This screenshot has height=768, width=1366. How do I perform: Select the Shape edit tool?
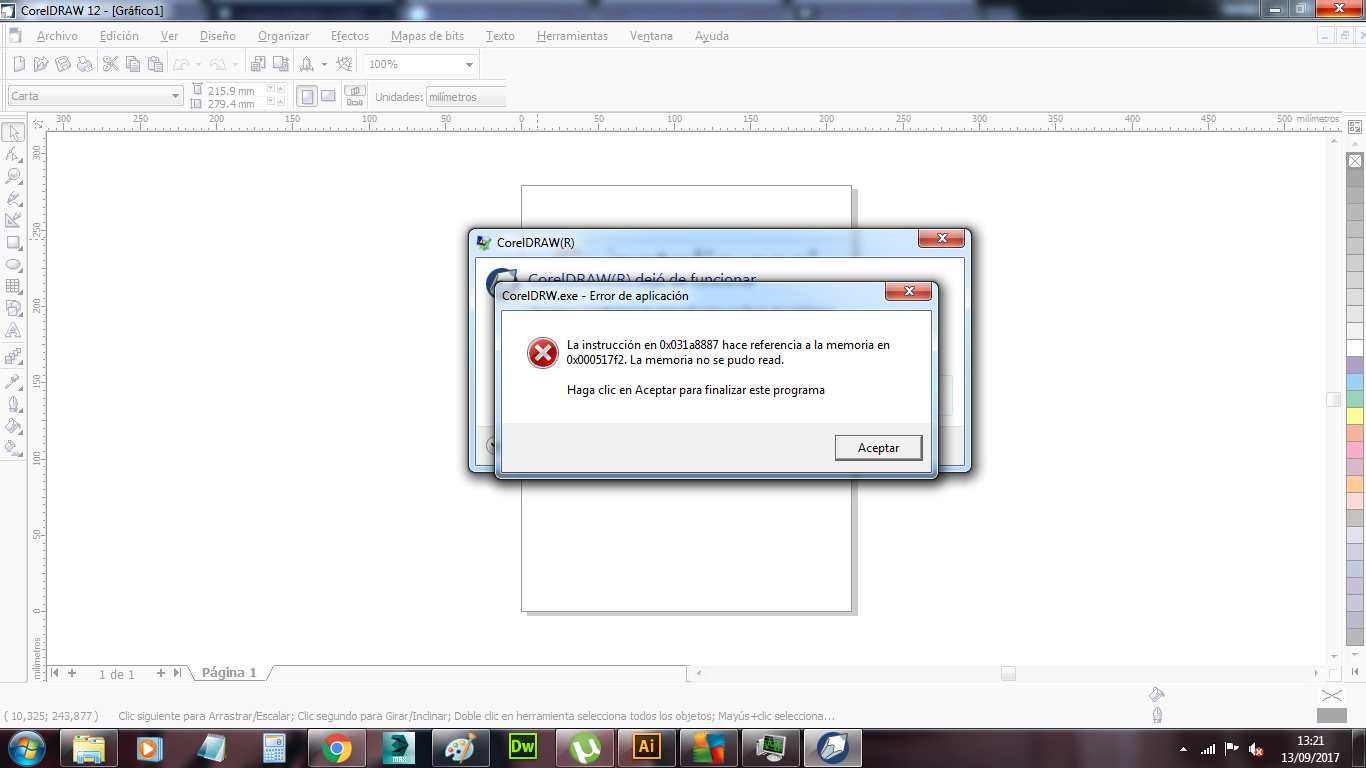[14, 155]
